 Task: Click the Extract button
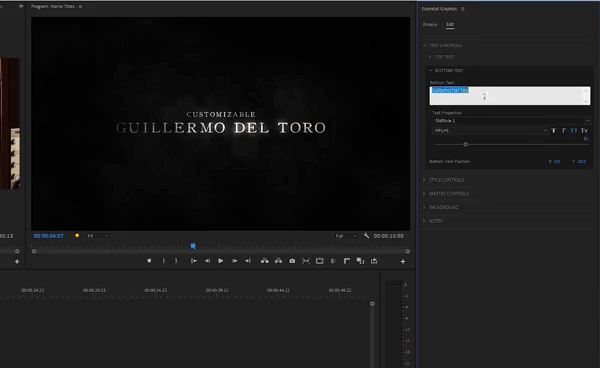[x=278, y=261]
